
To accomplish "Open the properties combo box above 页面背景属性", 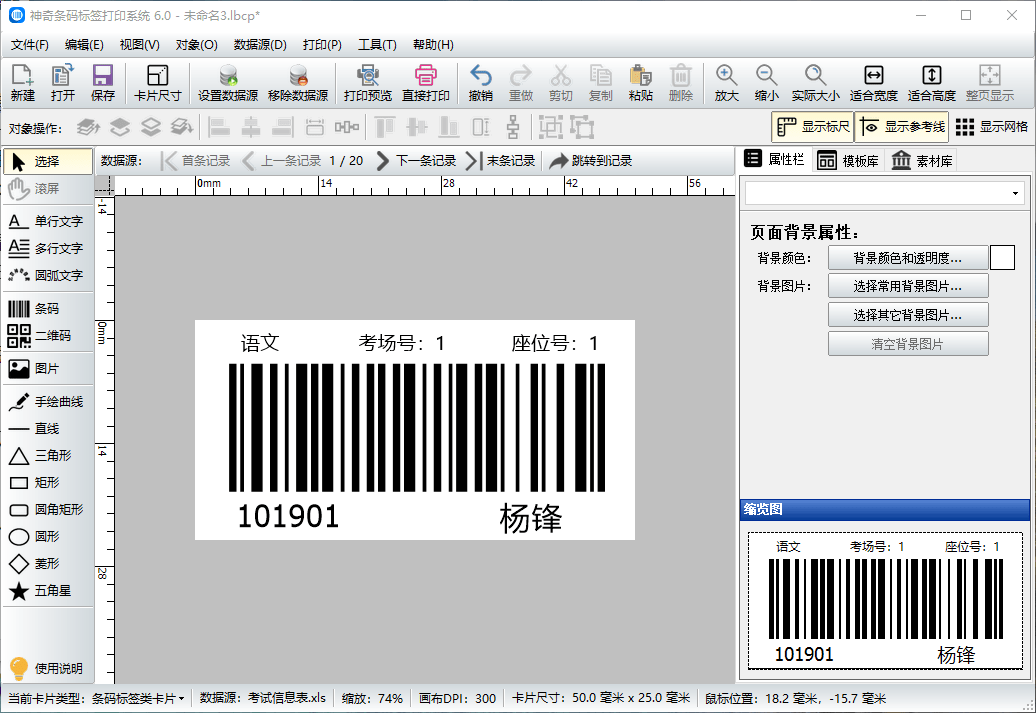I will click(x=884, y=192).
